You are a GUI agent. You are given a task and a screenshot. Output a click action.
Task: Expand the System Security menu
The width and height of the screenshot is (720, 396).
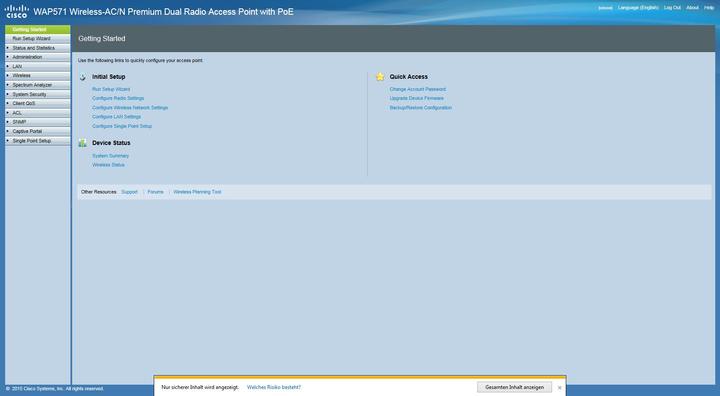(x=38, y=94)
